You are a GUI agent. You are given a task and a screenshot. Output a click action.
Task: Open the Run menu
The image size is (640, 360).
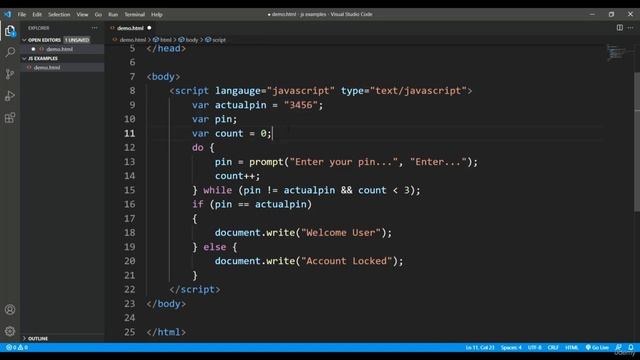click(113, 14)
